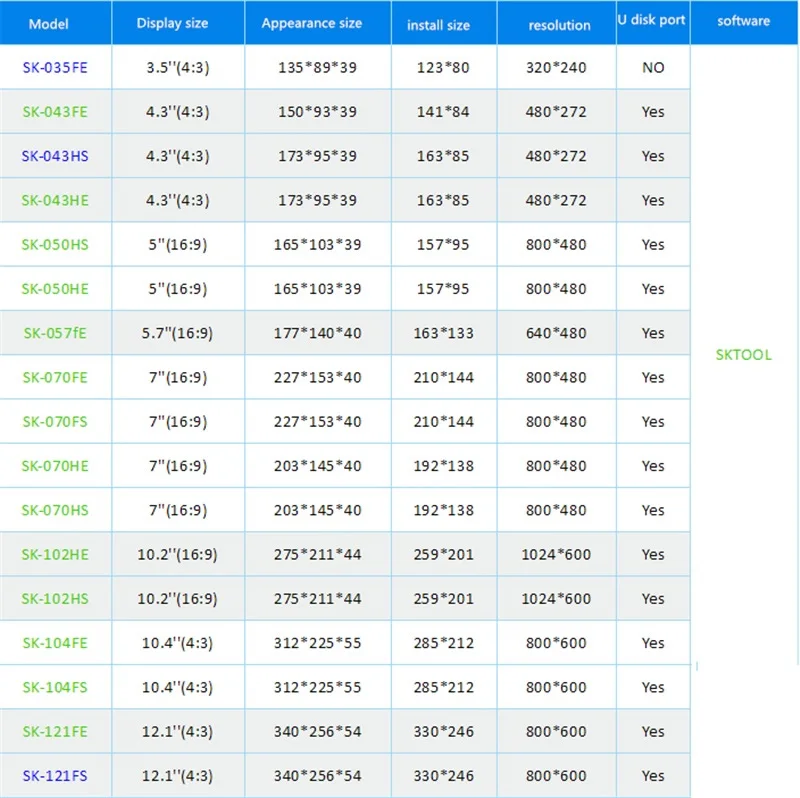Viewport: 800px width, 798px height.
Task: Select SK-070HE row's 203*145*40 cell
Action: [317, 466]
